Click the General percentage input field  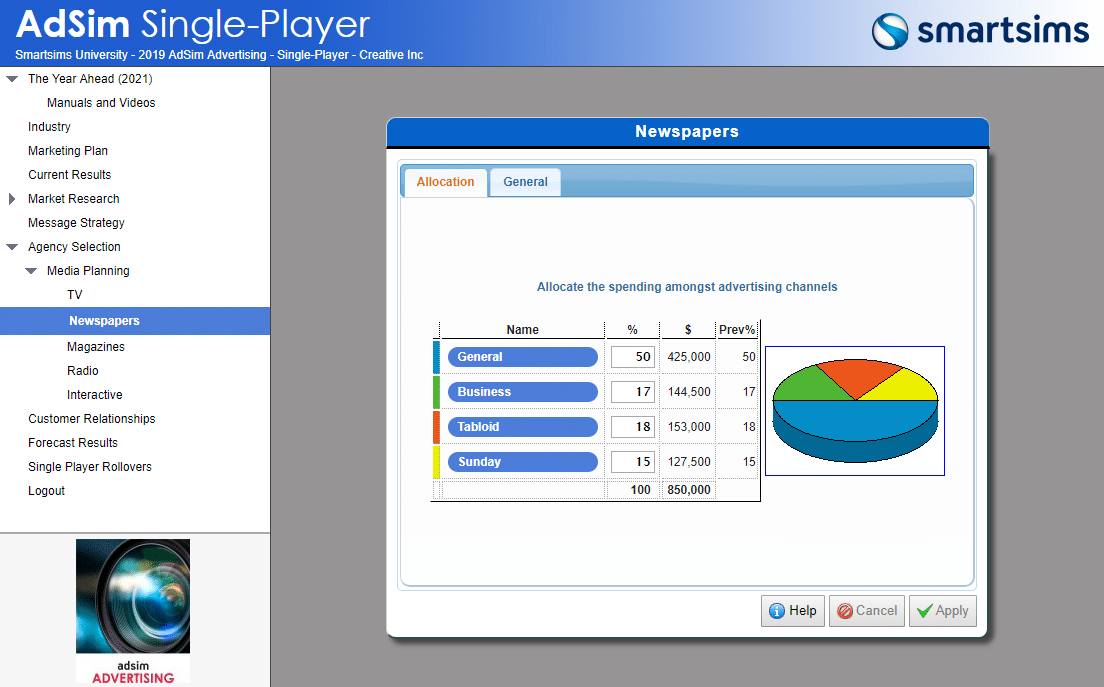(633, 357)
